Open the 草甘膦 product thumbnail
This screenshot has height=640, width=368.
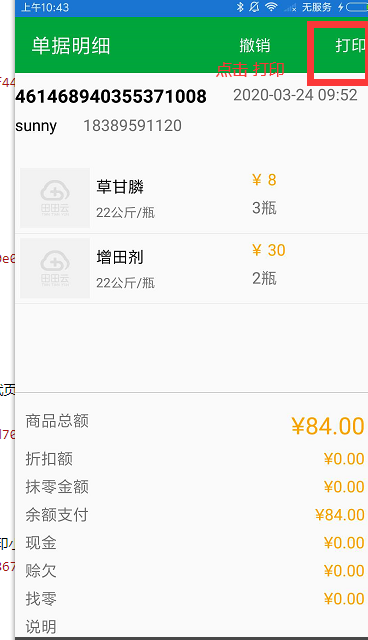pyautogui.click(x=55, y=198)
